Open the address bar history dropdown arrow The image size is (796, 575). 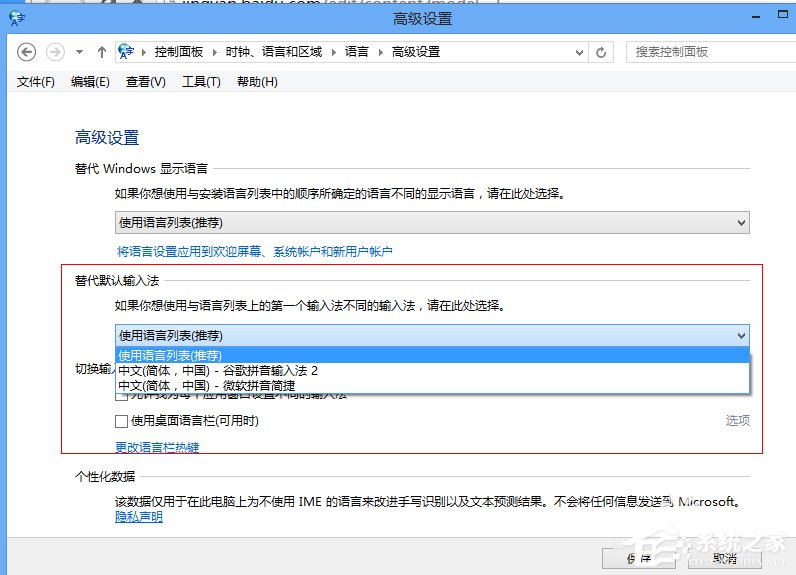[577, 52]
